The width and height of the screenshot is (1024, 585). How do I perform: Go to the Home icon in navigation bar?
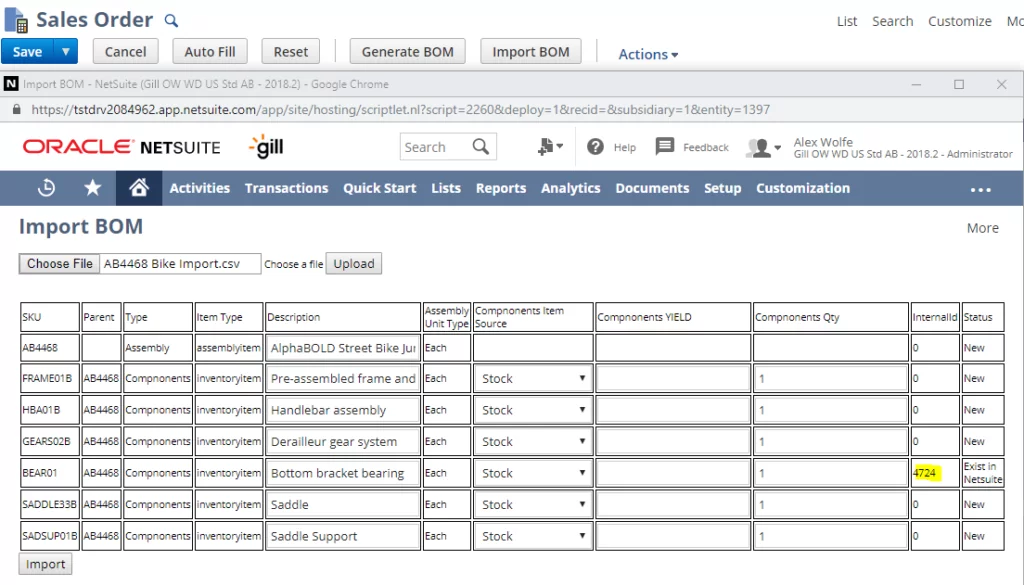(138, 188)
